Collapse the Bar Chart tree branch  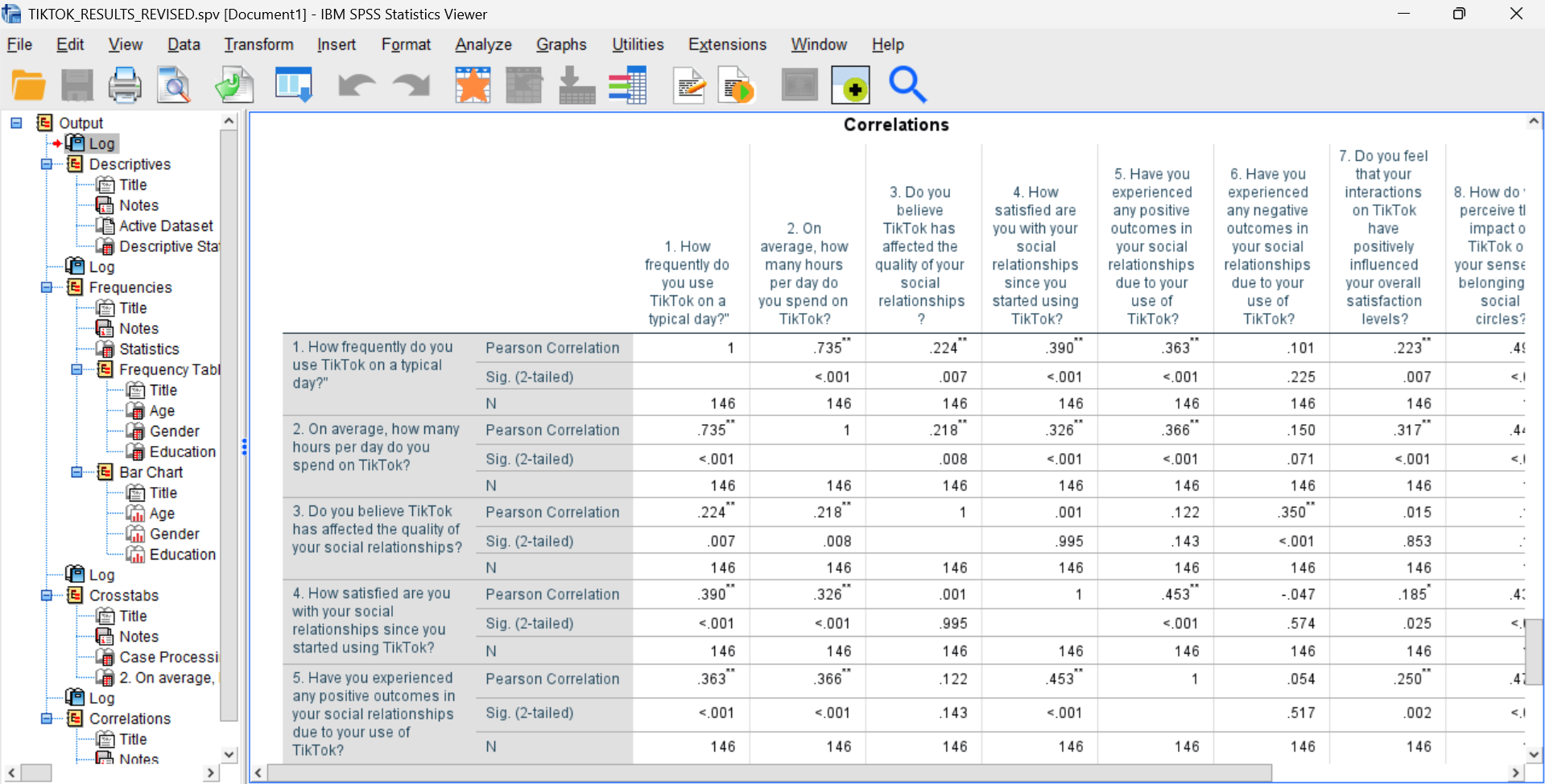click(76, 472)
